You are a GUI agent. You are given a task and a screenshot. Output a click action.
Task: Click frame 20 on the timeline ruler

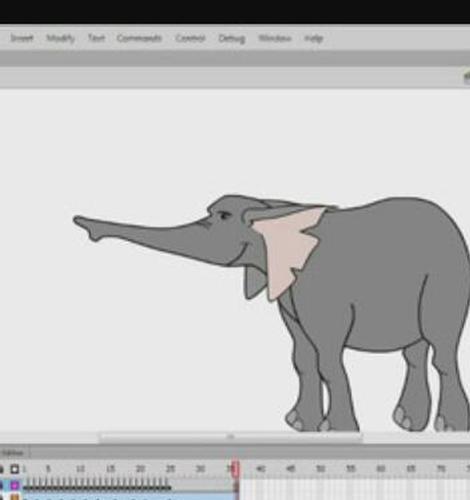point(140,469)
